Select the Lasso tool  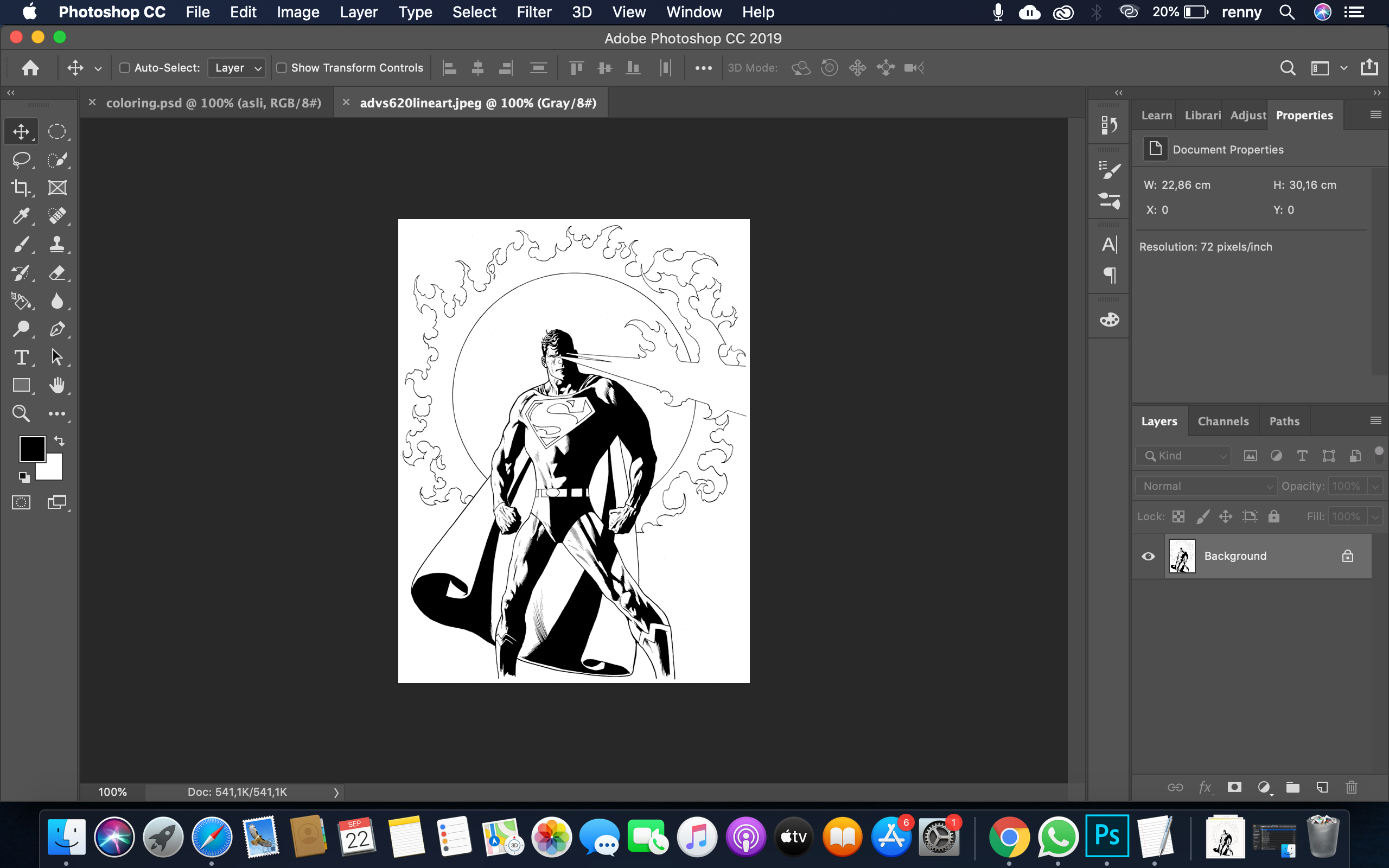coord(21,159)
